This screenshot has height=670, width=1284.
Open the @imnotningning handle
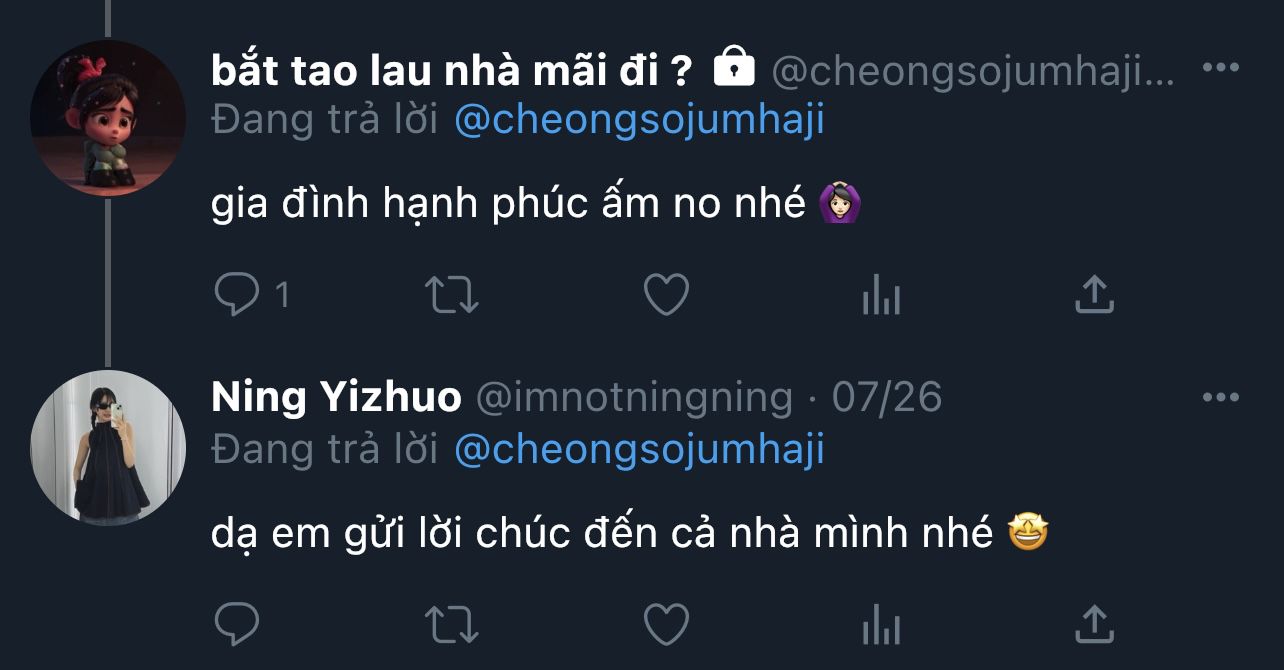click(x=633, y=398)
